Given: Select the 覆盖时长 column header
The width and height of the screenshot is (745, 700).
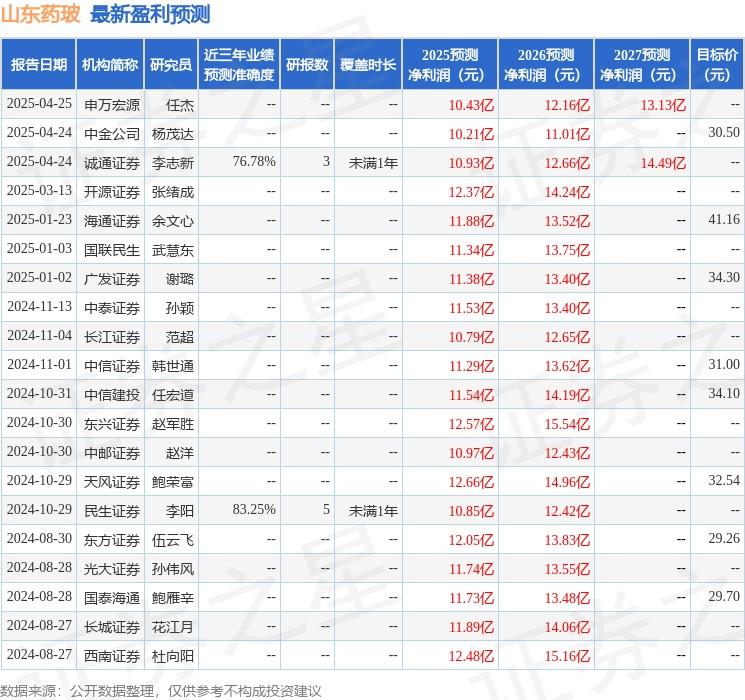Looking at the screenshot, I should (368, 65).
